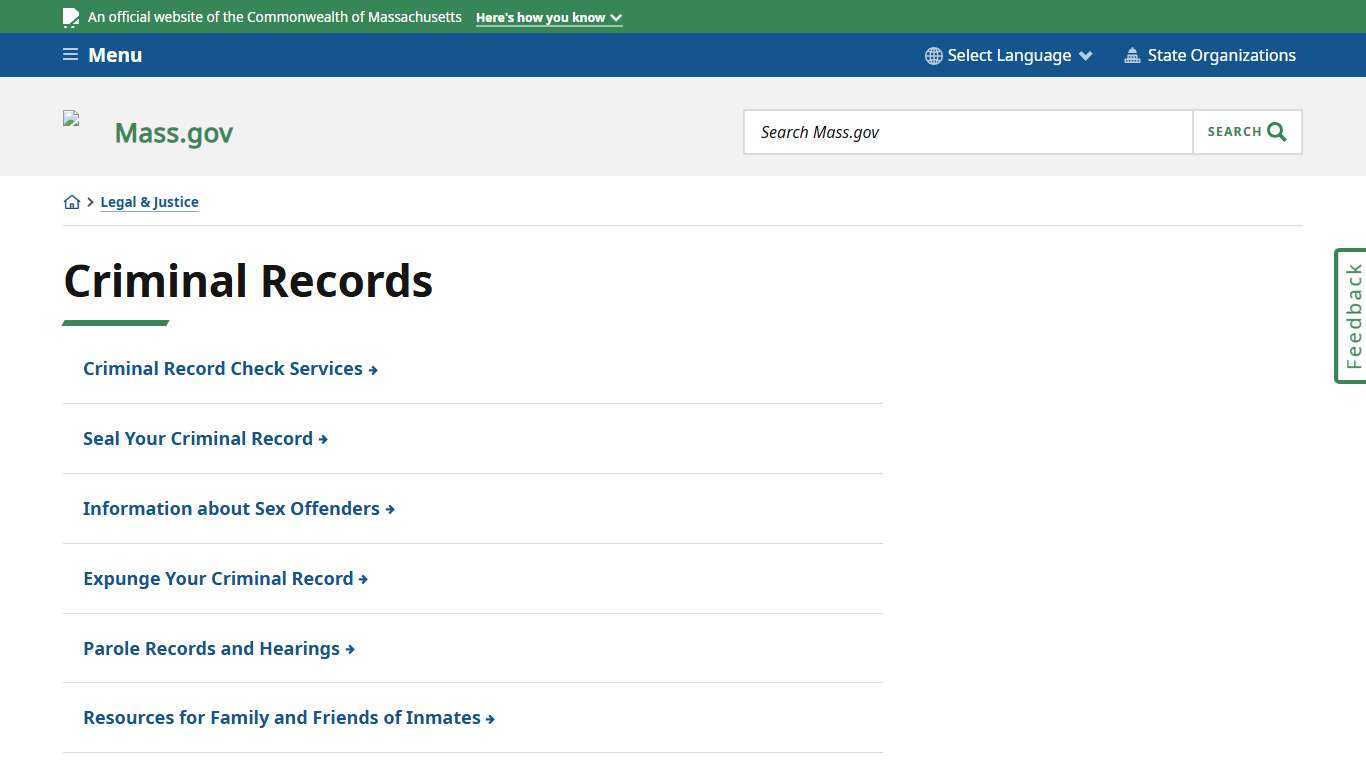
Task: Select State Organizations in the top bar
Action: click(1221, 55)
